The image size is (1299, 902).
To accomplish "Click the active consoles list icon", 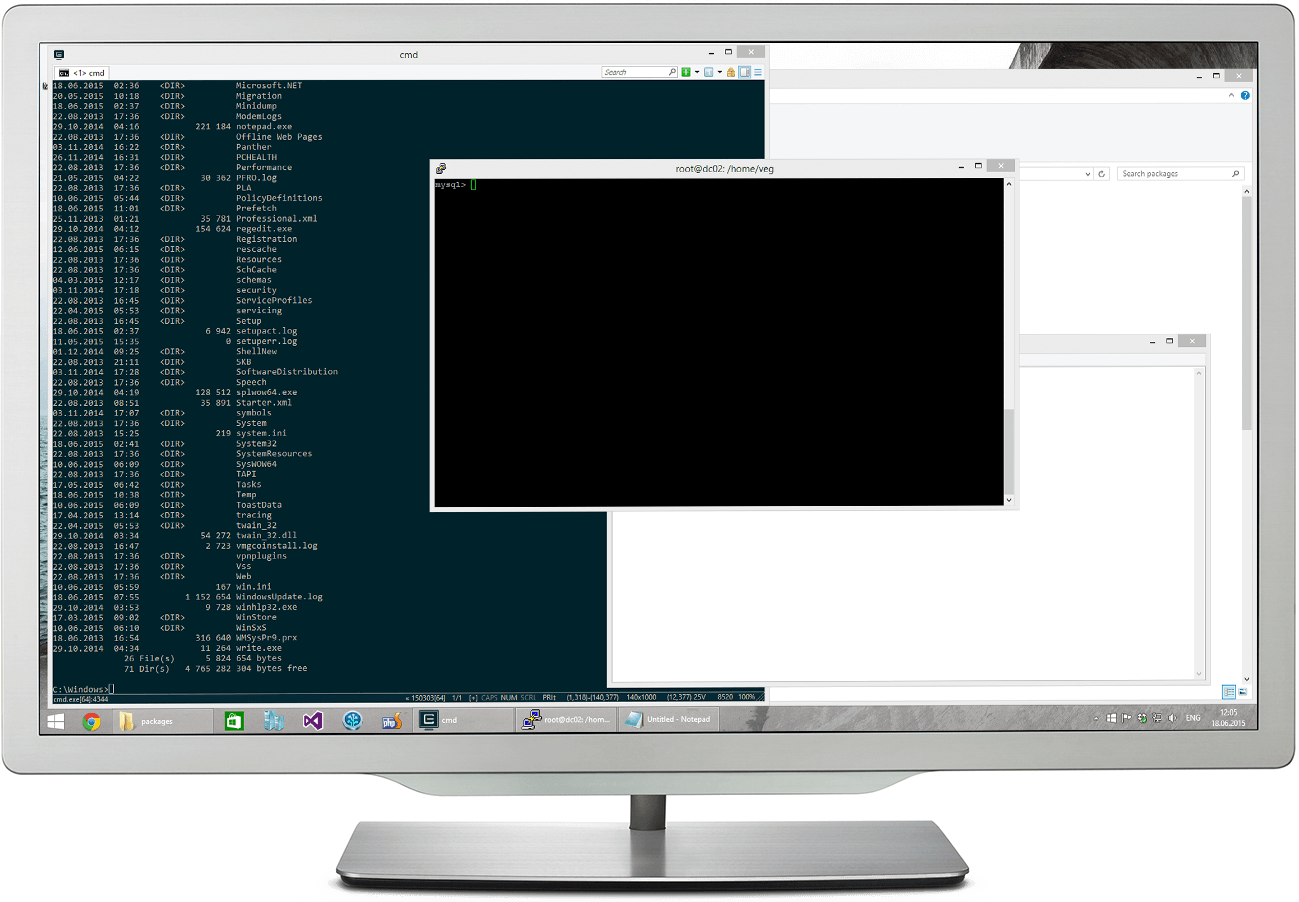I will (x=709, y=72).
